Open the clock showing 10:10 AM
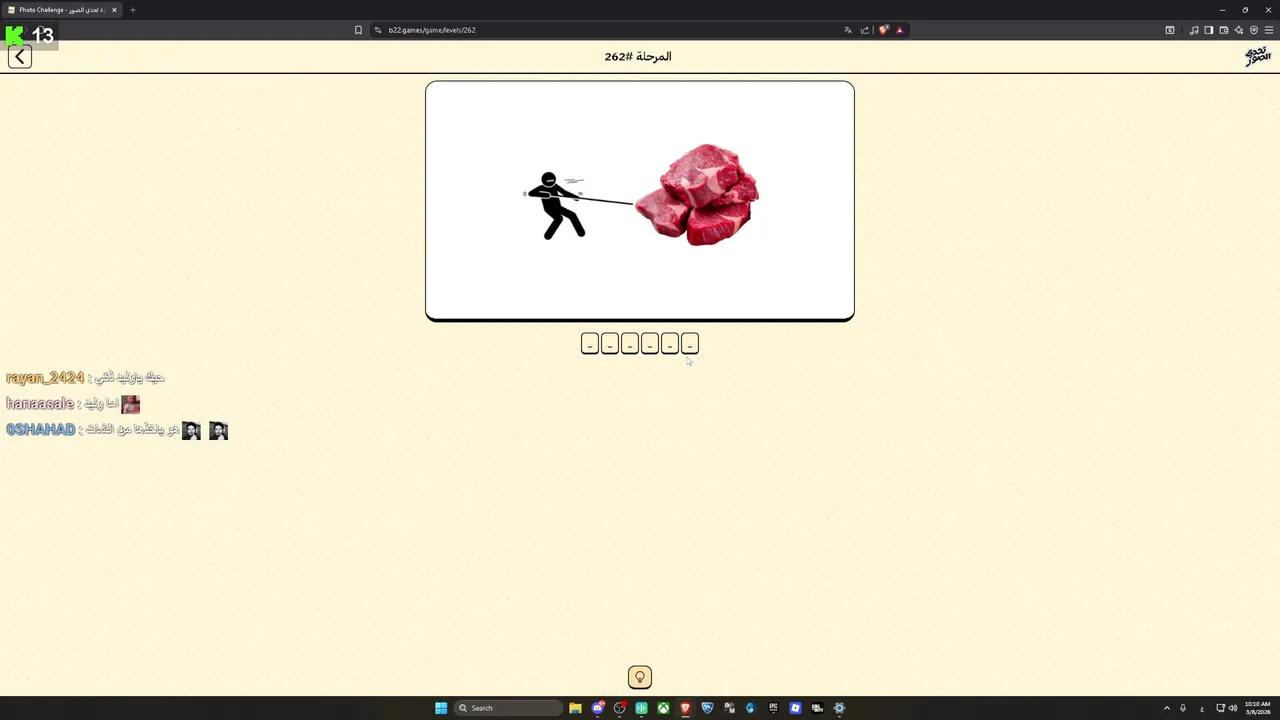The height and width of the screenshot is (720, 1280). [1257, 708]
